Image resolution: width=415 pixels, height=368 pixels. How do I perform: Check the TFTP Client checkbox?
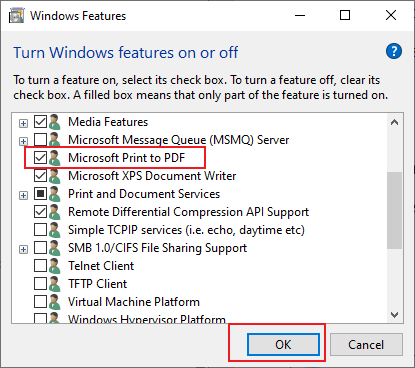coord(40,284)
